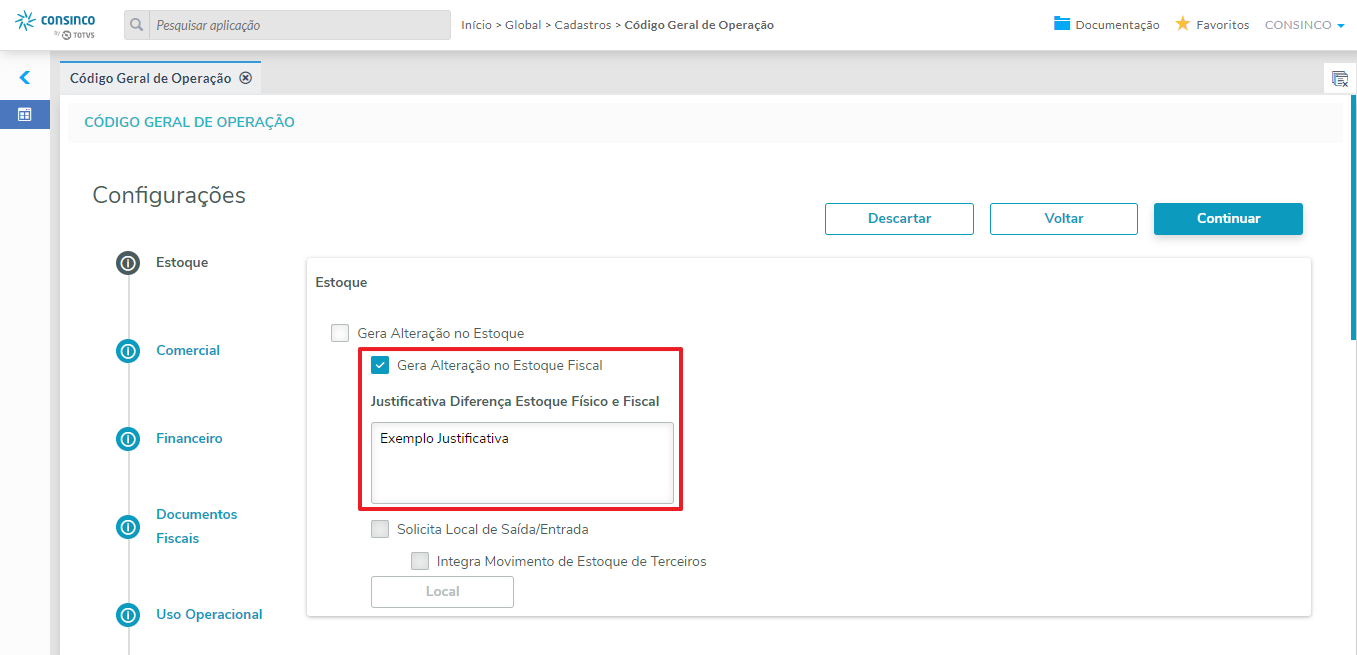
Task: Toggle Solicita Local de Saída/Entrada checkbox
Action: coord(380,529)
